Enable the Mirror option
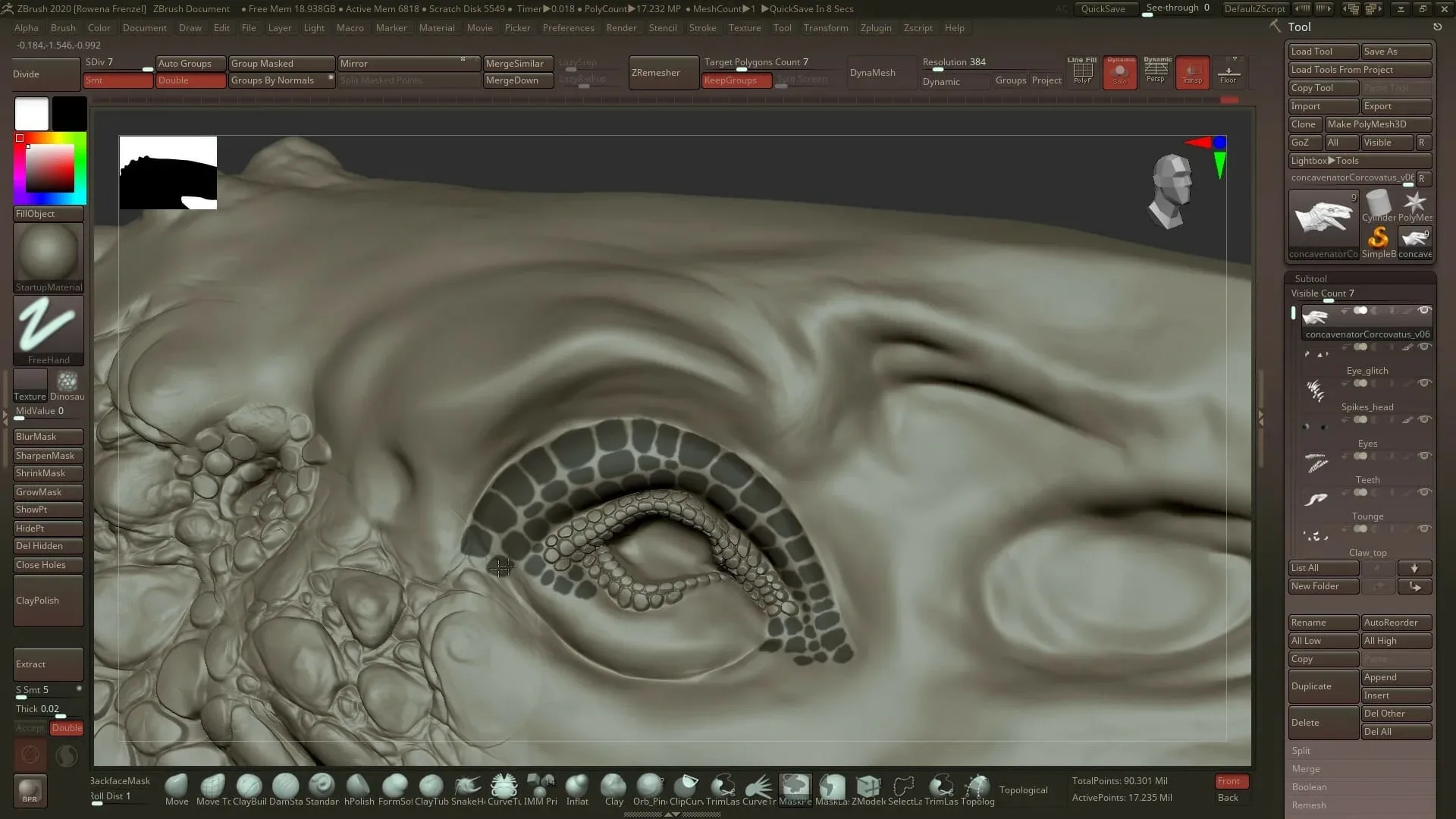The image size is (1456, 819). tap(409, 64)
